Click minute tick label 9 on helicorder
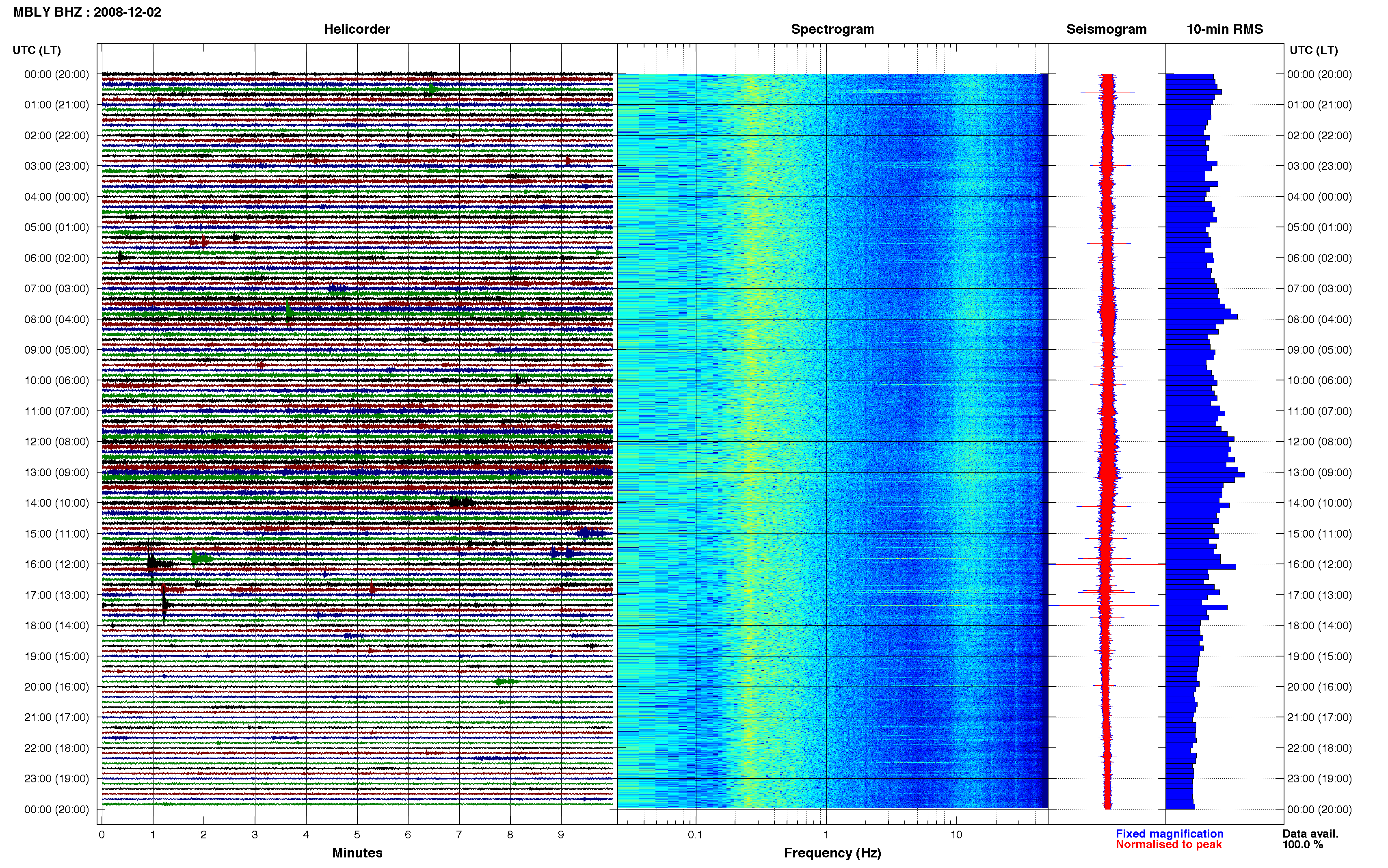 [561, 835]
